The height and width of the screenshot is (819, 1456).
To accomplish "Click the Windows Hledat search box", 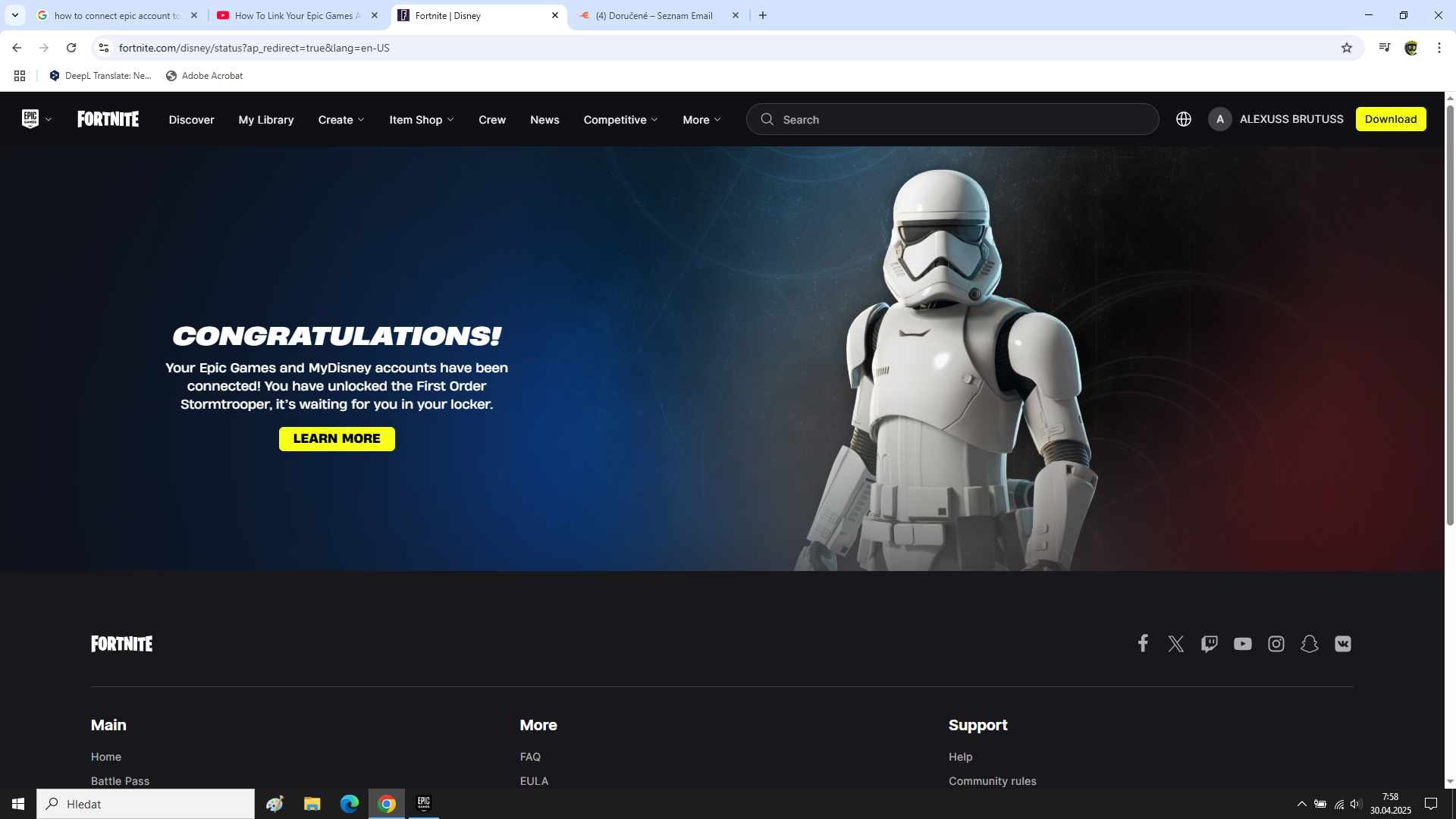I will pyautogui.click(x=146, y=804).
